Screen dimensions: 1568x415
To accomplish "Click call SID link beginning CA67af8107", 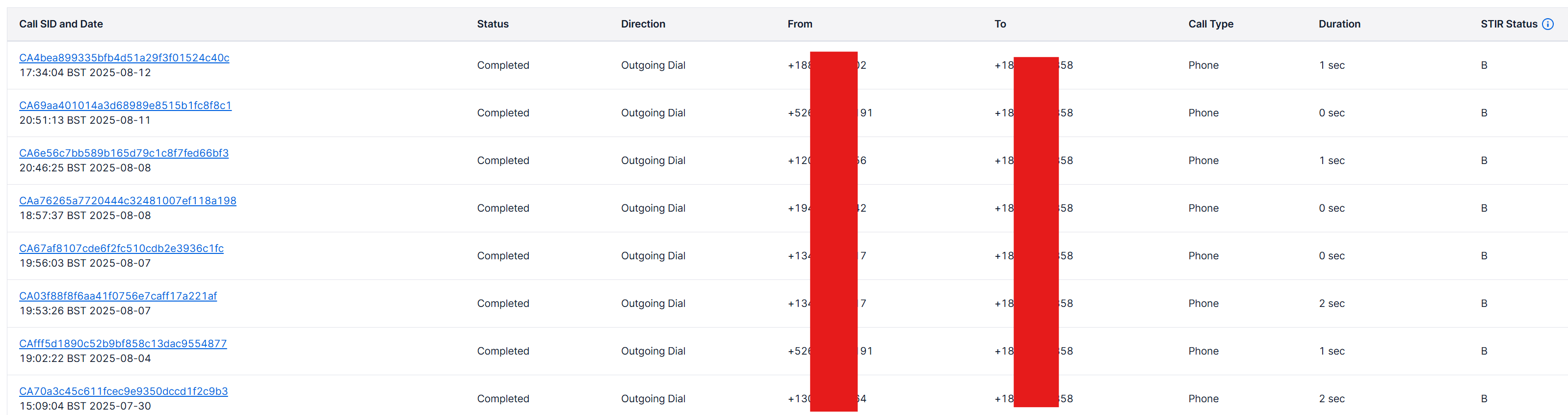I will (122, 248).
